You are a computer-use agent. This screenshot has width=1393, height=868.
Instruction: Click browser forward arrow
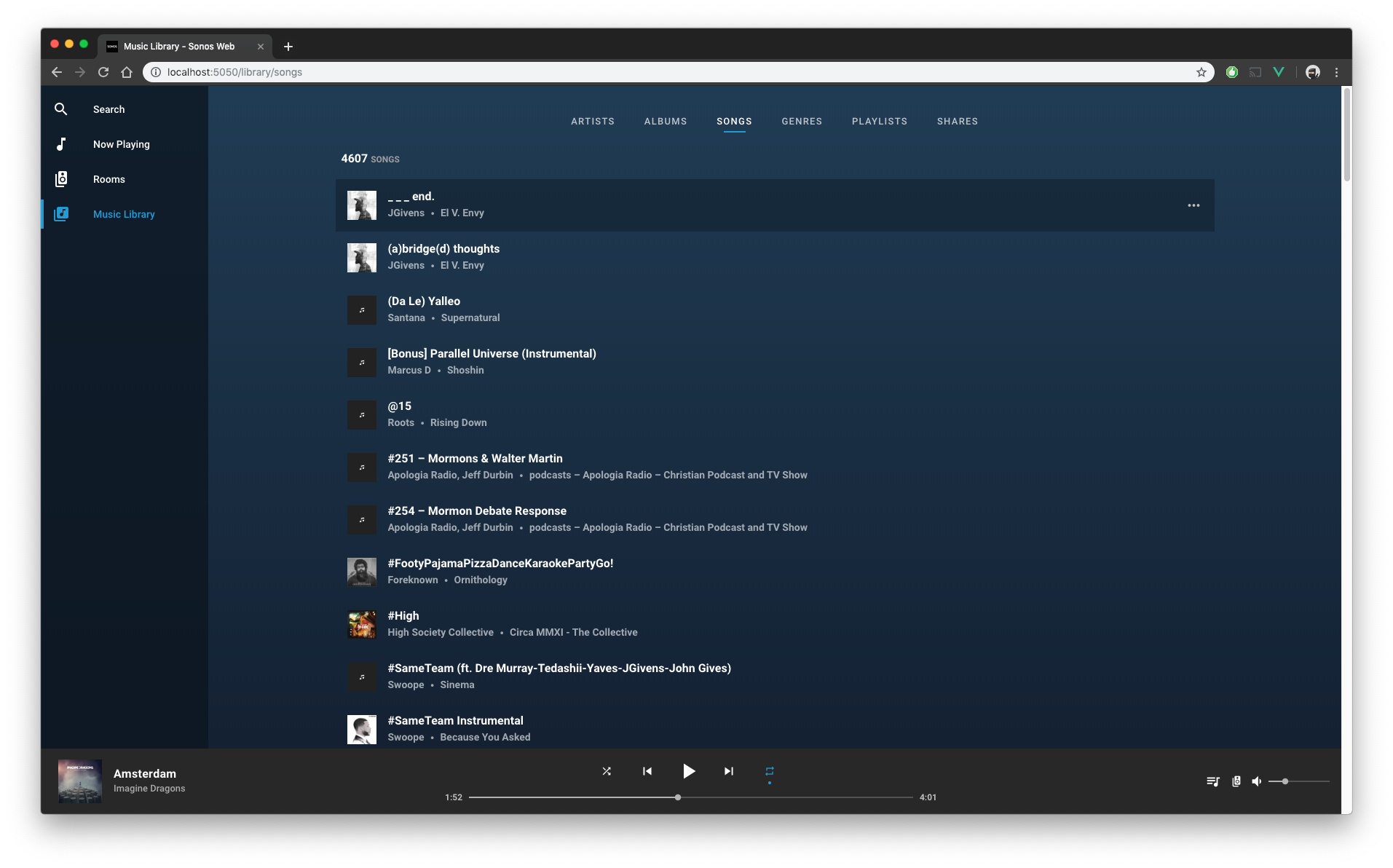pyautogui.click(x=80, y=72)
